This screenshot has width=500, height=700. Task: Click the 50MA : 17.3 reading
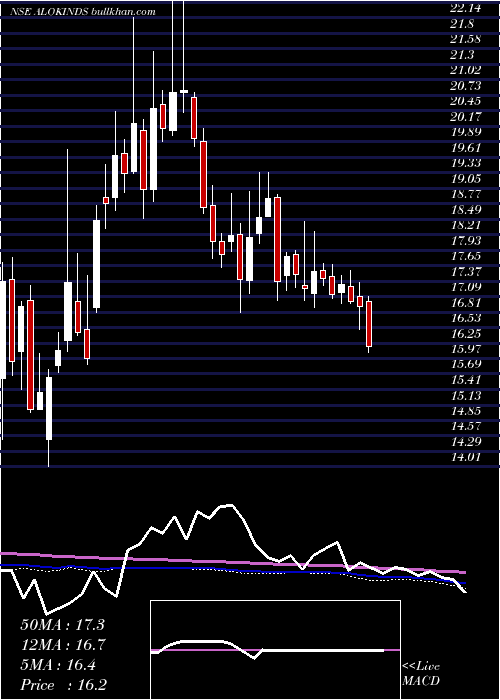(x=62, y=625)
